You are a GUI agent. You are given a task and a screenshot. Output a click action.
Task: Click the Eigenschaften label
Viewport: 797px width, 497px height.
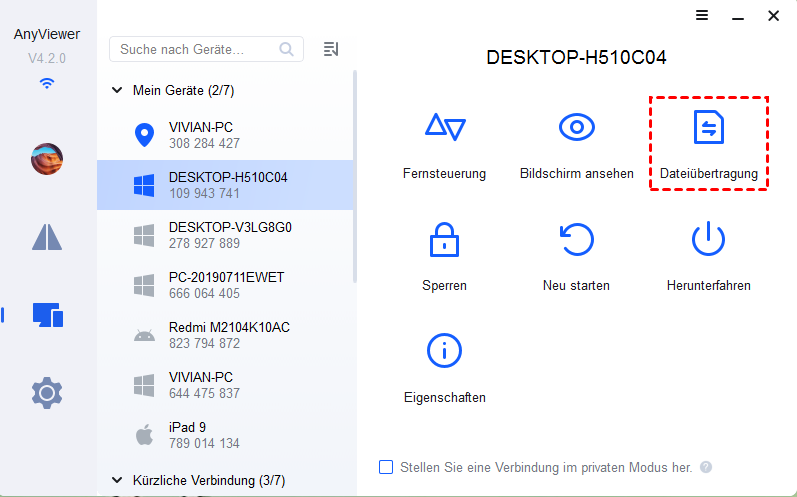pos(445,397)
